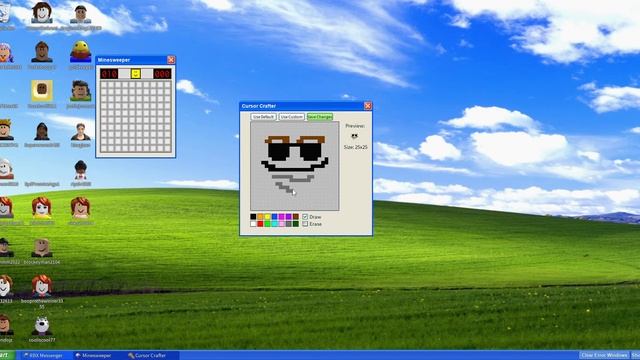Image resolution: width=640 pixels, height=360 pixels.
Task: Open the yellow duck avatar desktop icon
Action: (80, 52)
